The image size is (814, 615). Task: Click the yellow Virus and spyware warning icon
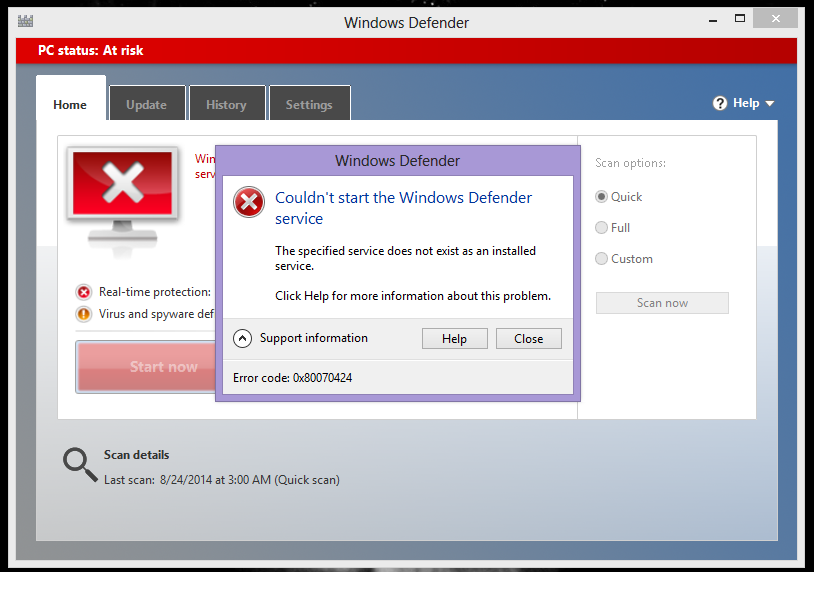point(83,313)
